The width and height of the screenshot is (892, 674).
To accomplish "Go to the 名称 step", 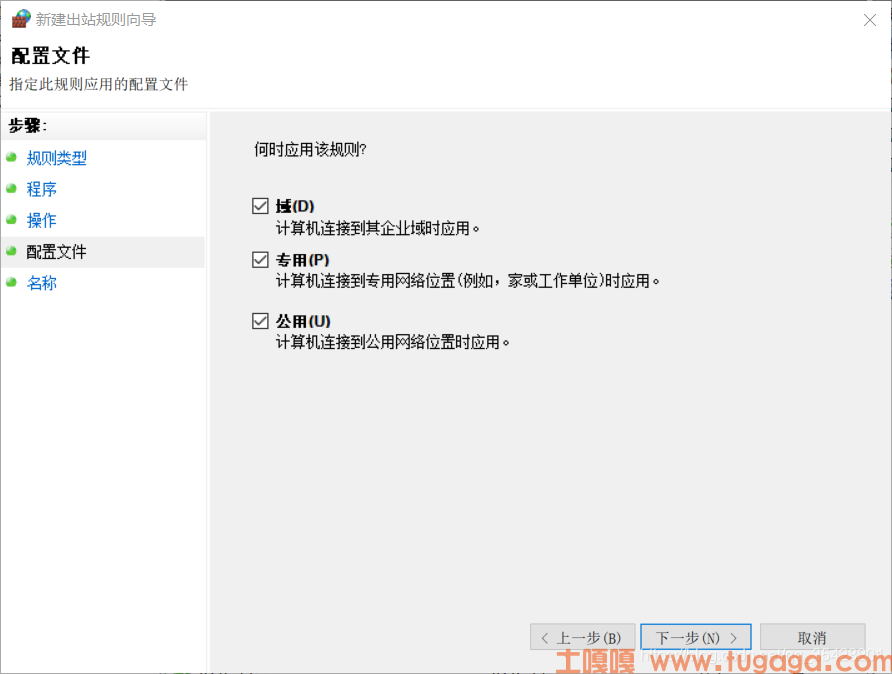I will click(42, 283).
